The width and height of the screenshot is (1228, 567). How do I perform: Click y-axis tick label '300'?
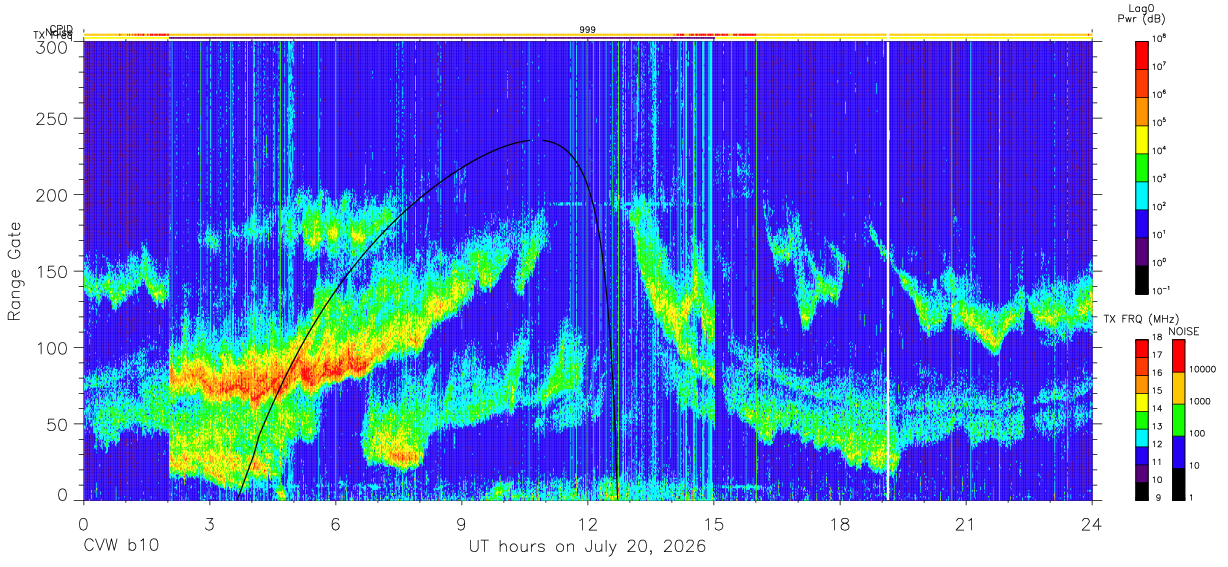coord(52,47)
